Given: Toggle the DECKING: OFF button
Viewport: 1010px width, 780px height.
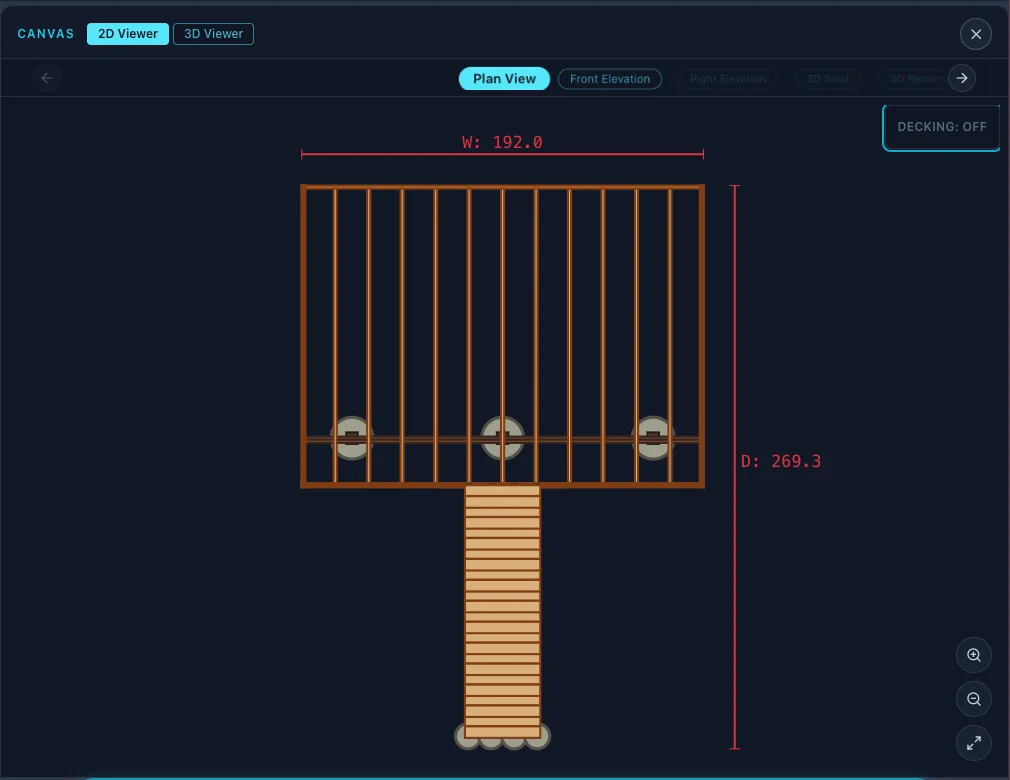Looking at the screenshot, I should tap(941, 127).
